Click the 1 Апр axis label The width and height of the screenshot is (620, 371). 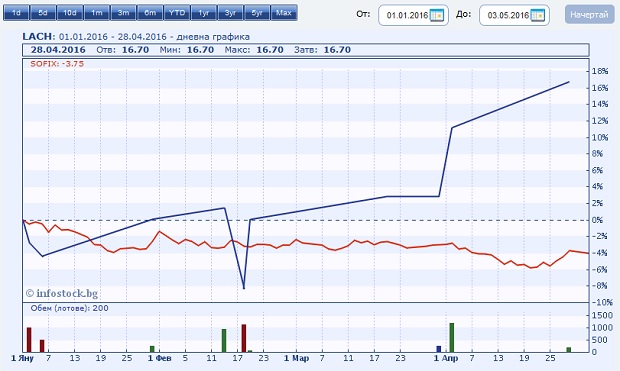click(446, 358)
